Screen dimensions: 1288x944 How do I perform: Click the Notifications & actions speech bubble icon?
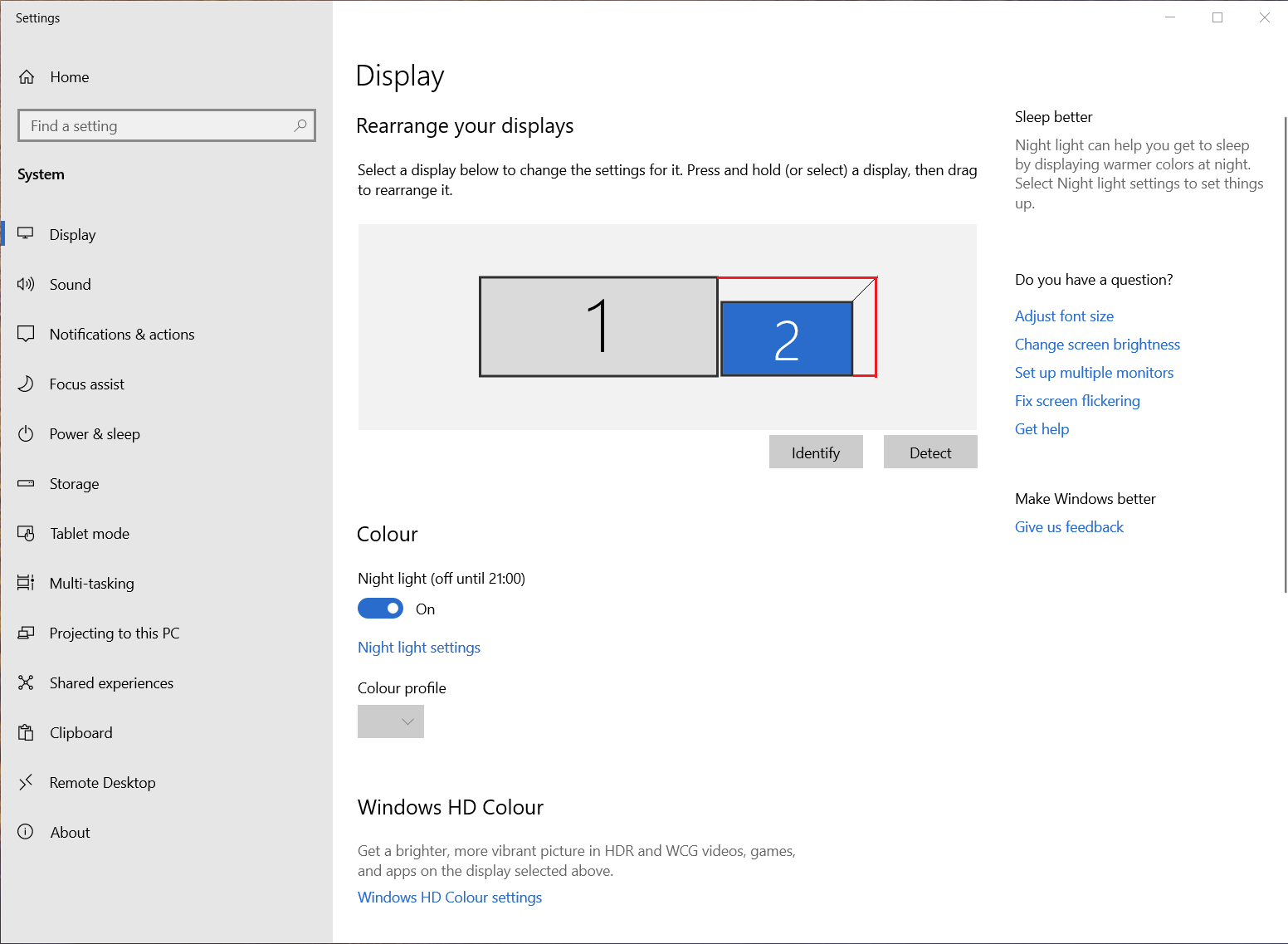tap(26, 334)
